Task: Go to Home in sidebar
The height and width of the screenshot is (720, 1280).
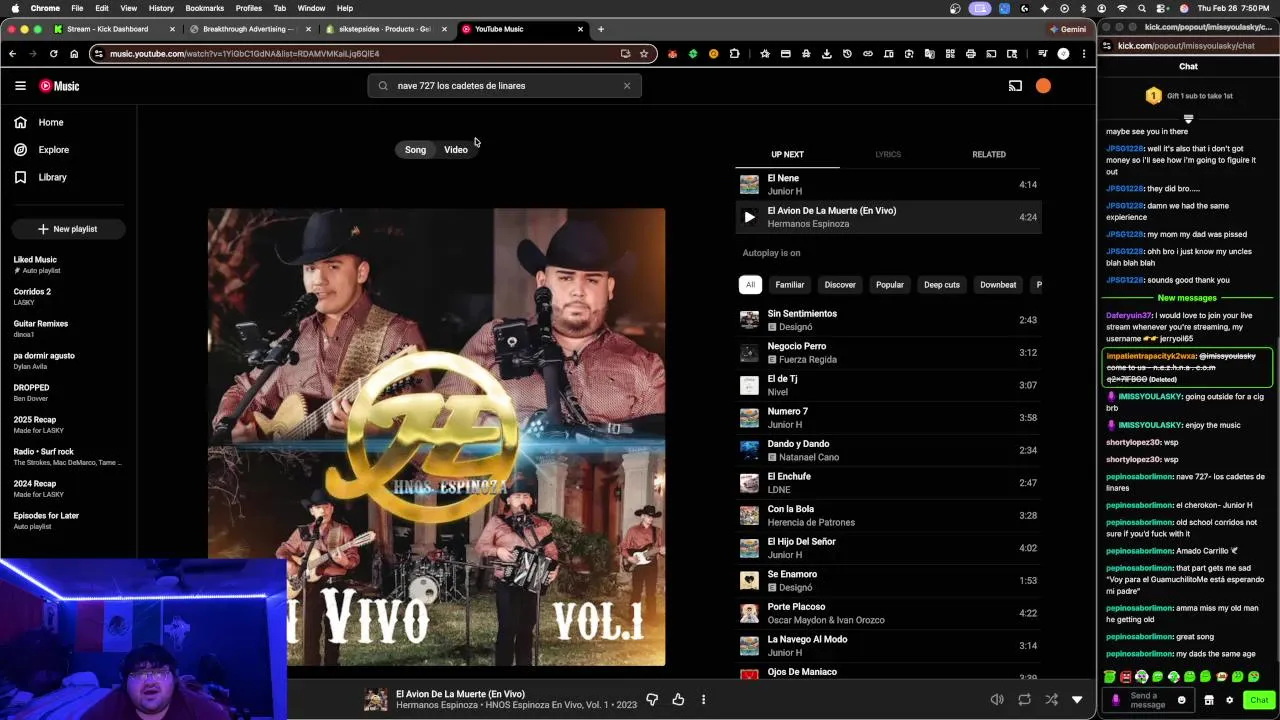Action: [x=51, y=122]
